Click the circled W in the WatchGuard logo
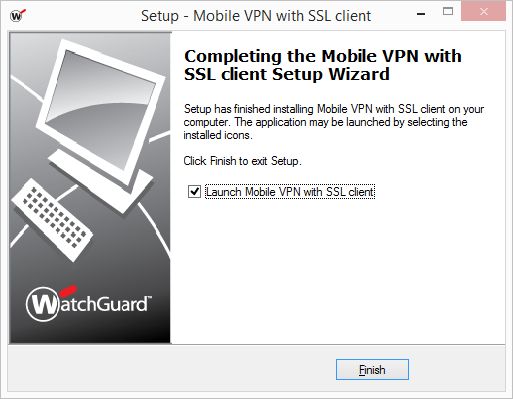 click(x=43, y=304)
